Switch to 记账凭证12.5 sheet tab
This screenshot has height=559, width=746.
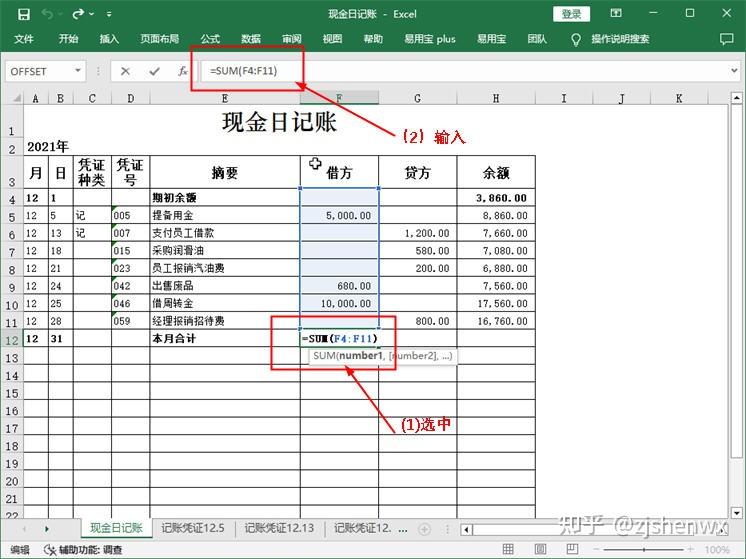(193, 528)
